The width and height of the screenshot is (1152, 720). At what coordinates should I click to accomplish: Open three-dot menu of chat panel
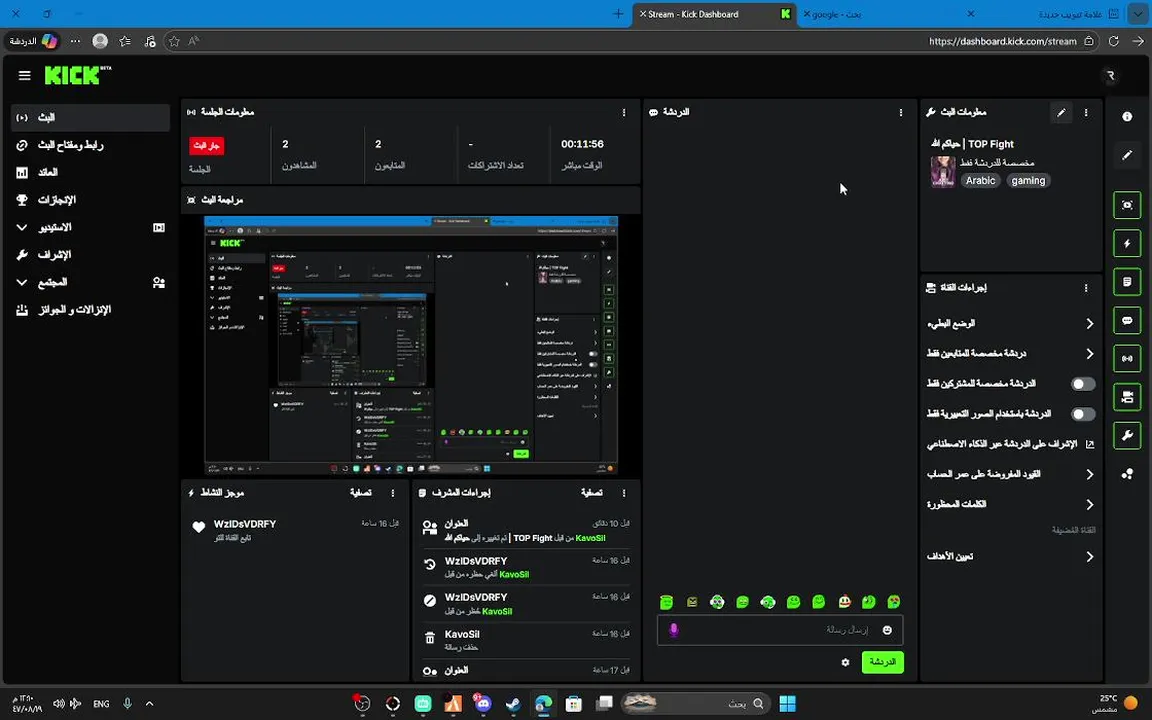(901, 112)
